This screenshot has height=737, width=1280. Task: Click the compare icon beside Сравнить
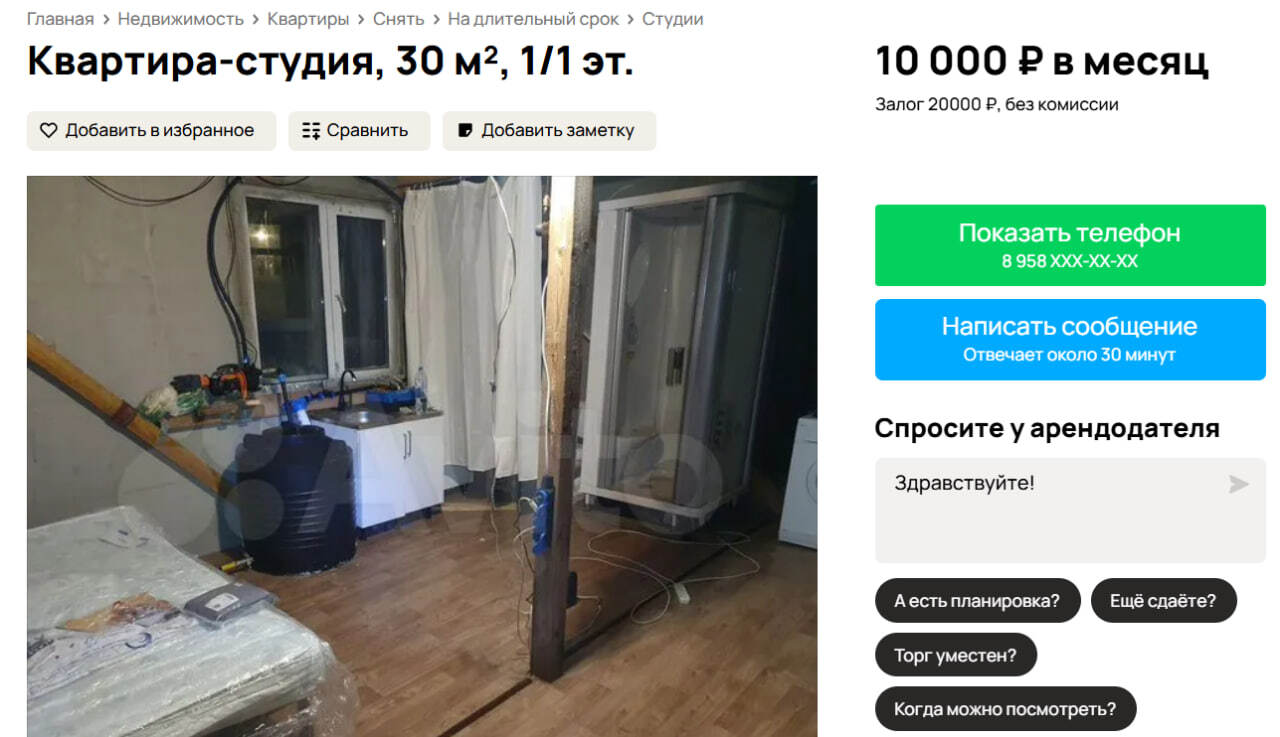(311, 131)
